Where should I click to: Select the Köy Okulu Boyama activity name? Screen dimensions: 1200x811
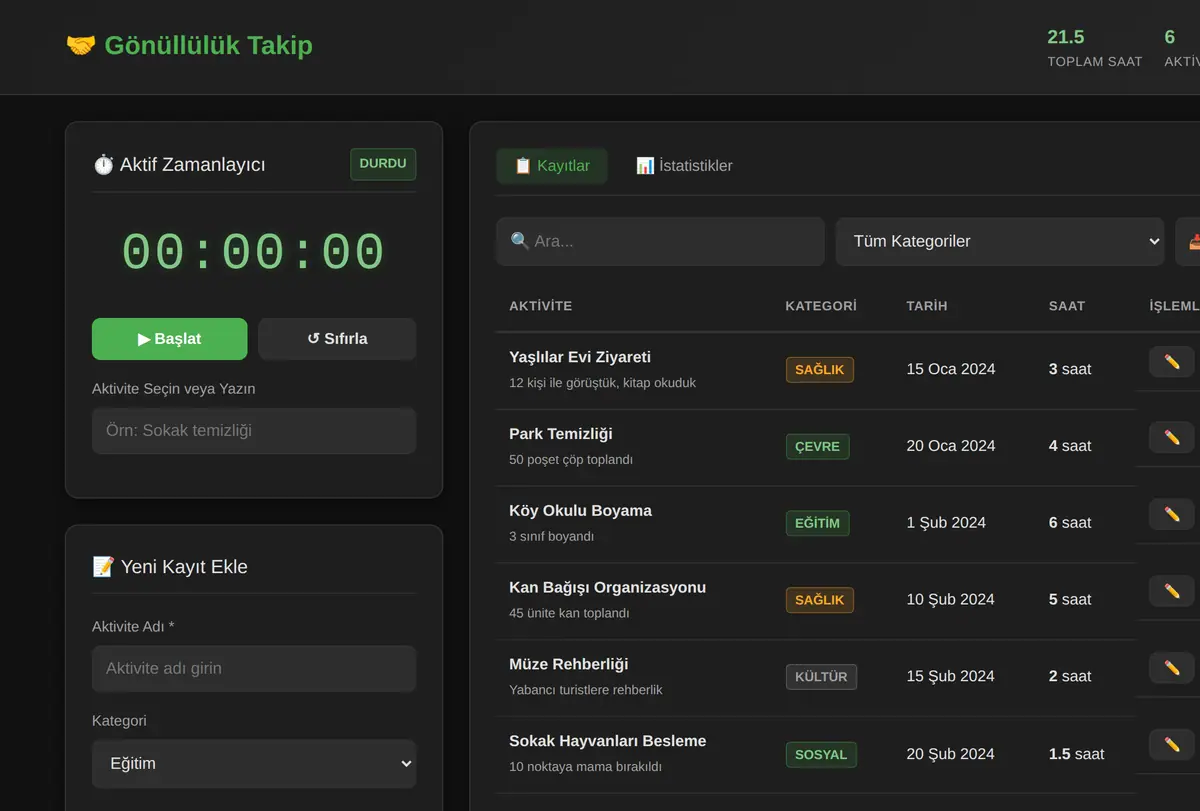[580, 511]
